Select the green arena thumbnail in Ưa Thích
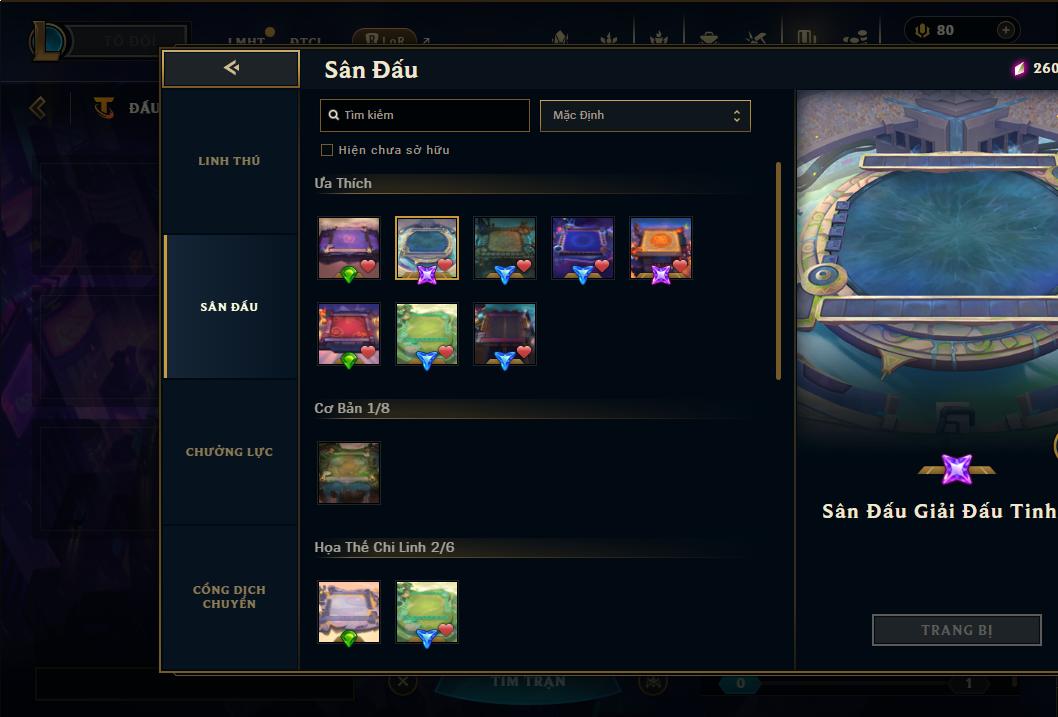The height and width of the screenshot is (717, 1058). pyautogui.click(x=426, y=334)
